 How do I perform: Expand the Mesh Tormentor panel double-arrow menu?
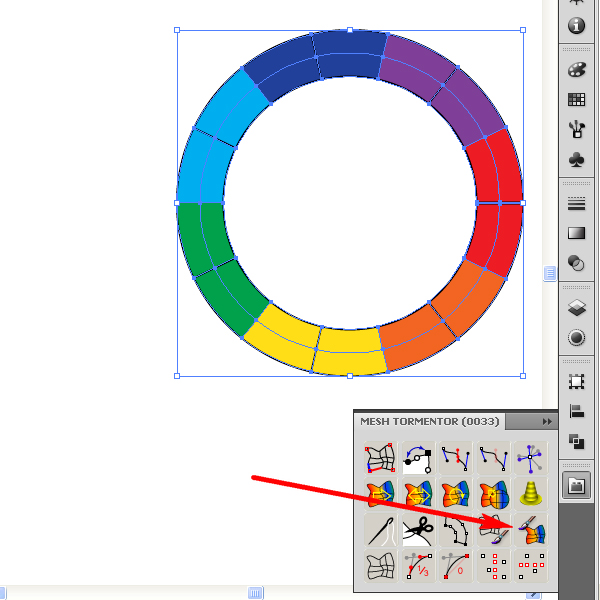(x=547, y=421)
